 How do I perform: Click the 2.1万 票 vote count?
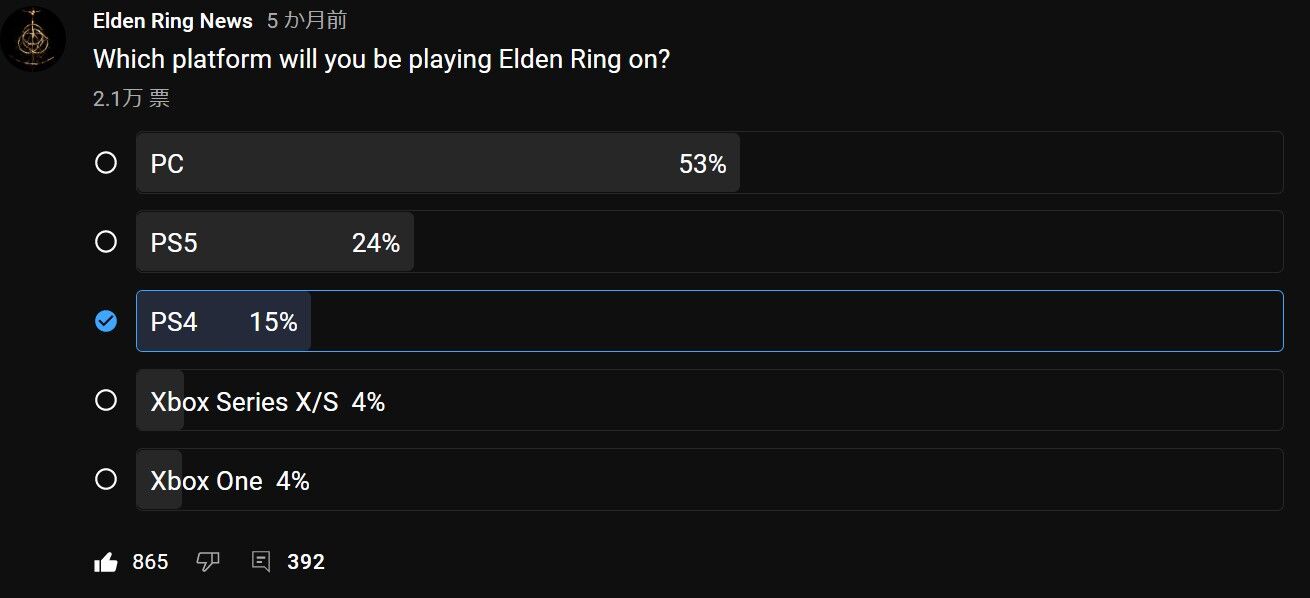[131, 98]
